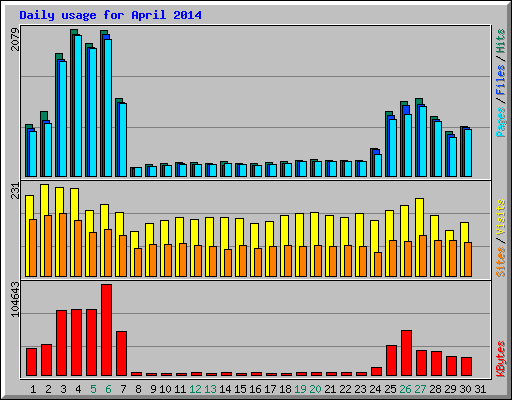The height and width of the screenshot is (400, 512).
Task: Click the tallest red KBytes bar for day 6
Action: [106, 330]
